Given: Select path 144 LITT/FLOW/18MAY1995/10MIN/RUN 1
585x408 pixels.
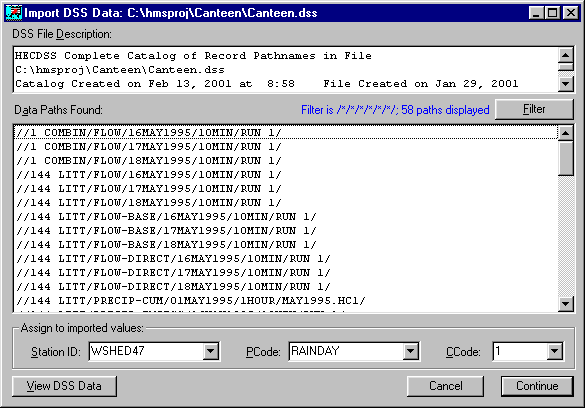Looking at the screenshot, I should (x=286, y=203).
